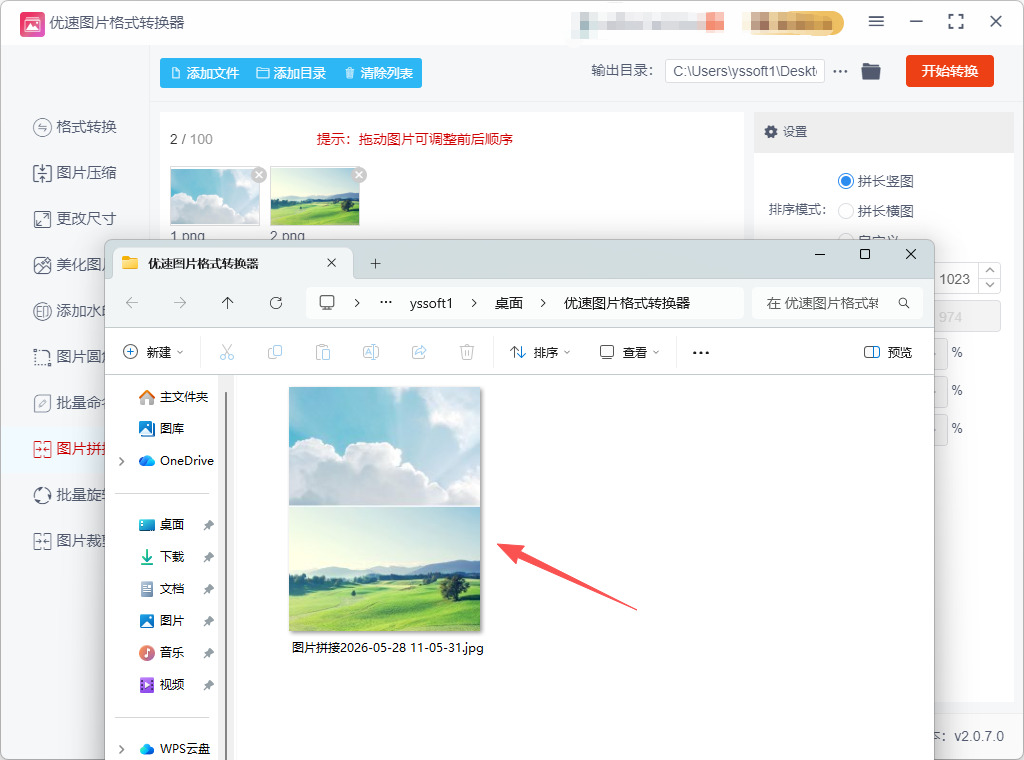Unpin 视频 using its pin icon
Screen dimensions: 1024x760
[208, 685]
